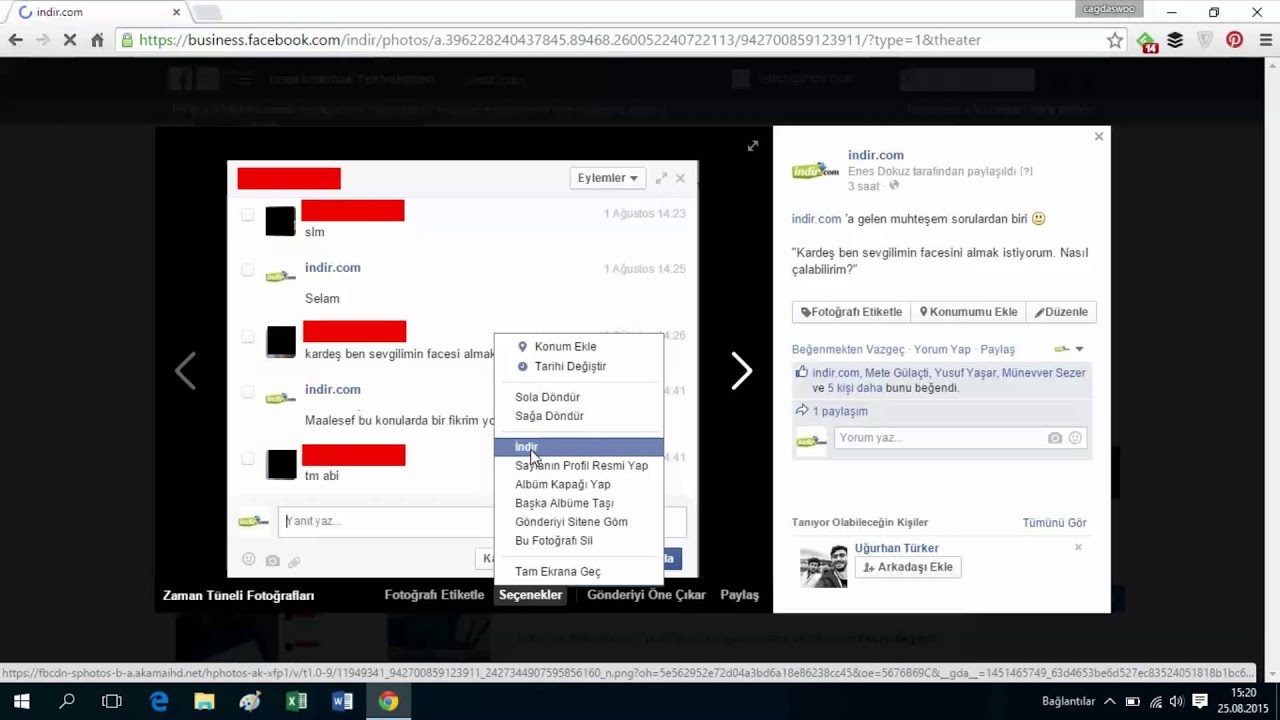Click camera icon in comment box
Viewport: 1280px width, 720px height.
click(1054, 438)
